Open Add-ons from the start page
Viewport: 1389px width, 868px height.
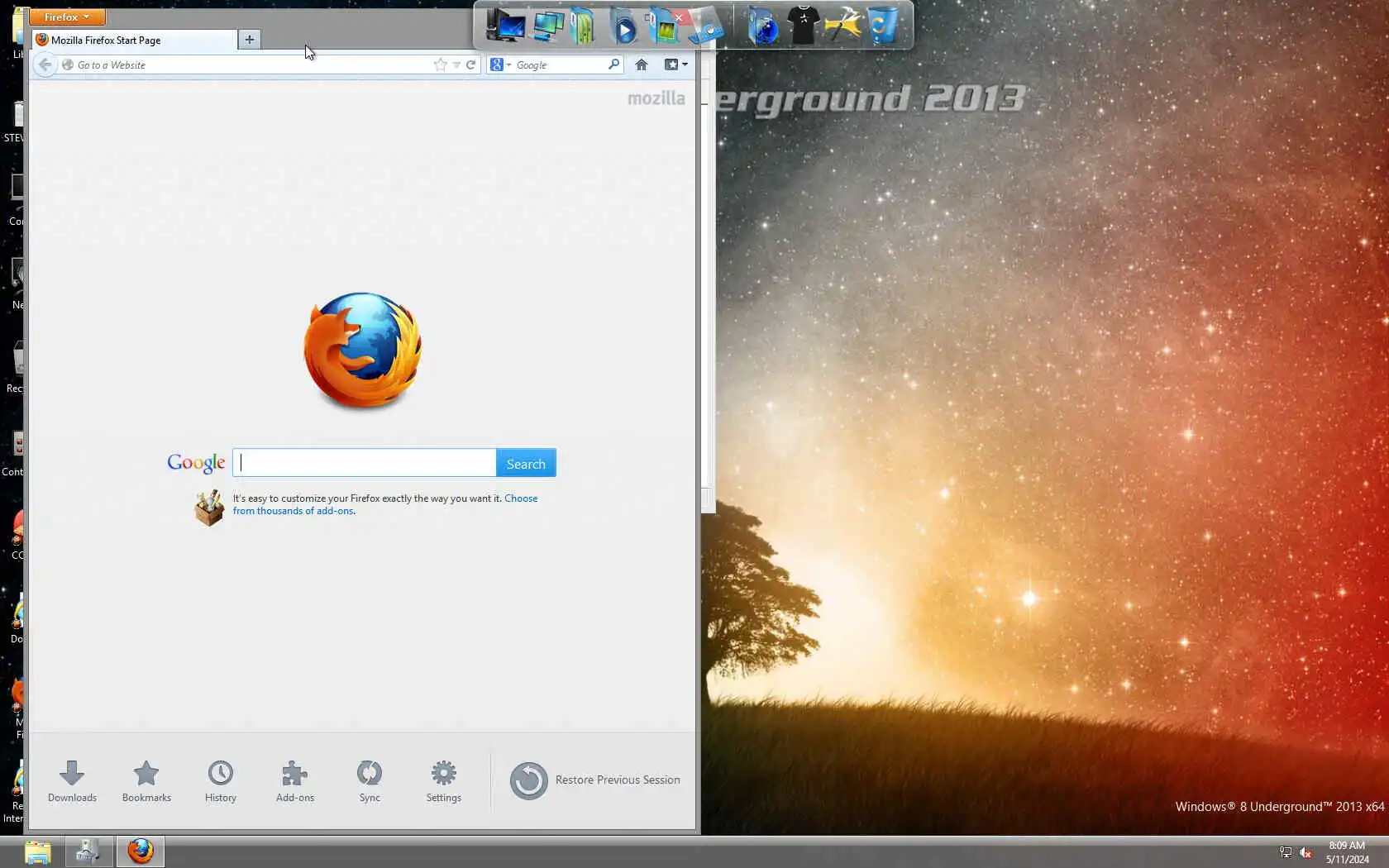pyautogui.click(x=295, y=780)
